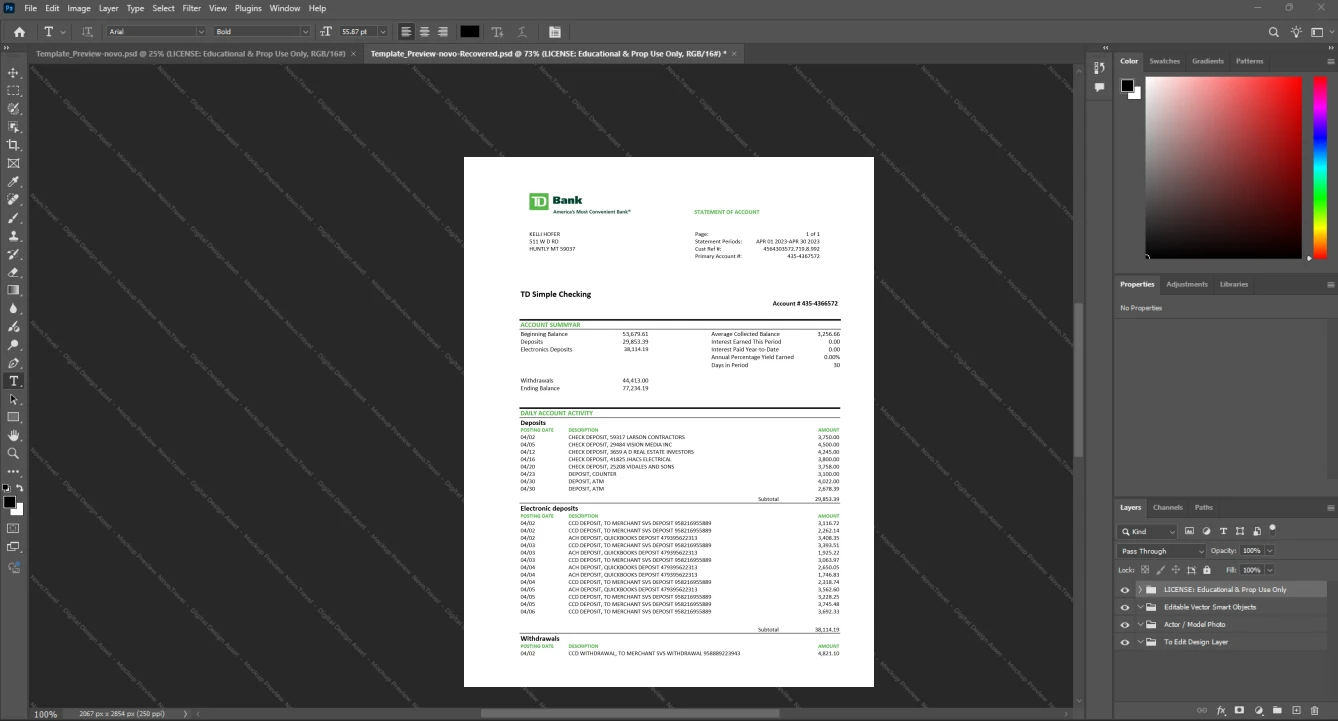
Task: Open Character and Paragraph panels icon
Action: pos(555,32)
